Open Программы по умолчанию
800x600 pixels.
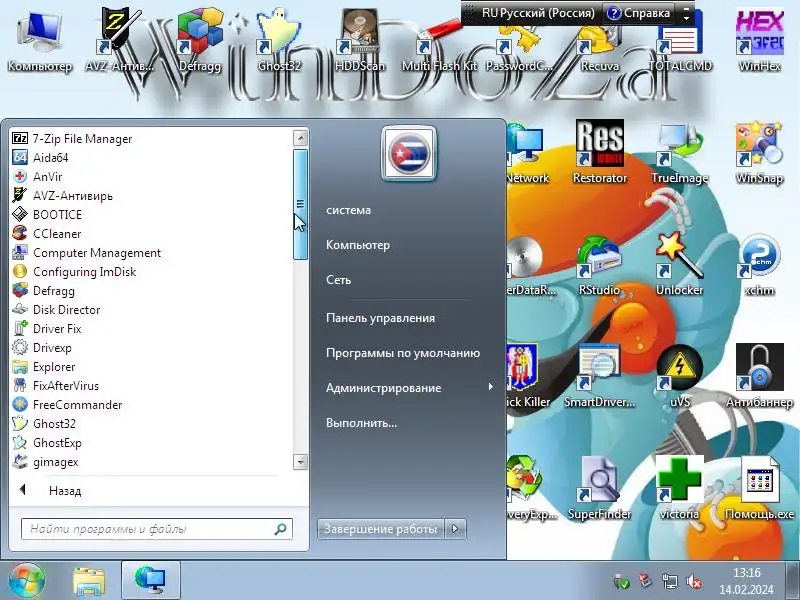[403, 353]
